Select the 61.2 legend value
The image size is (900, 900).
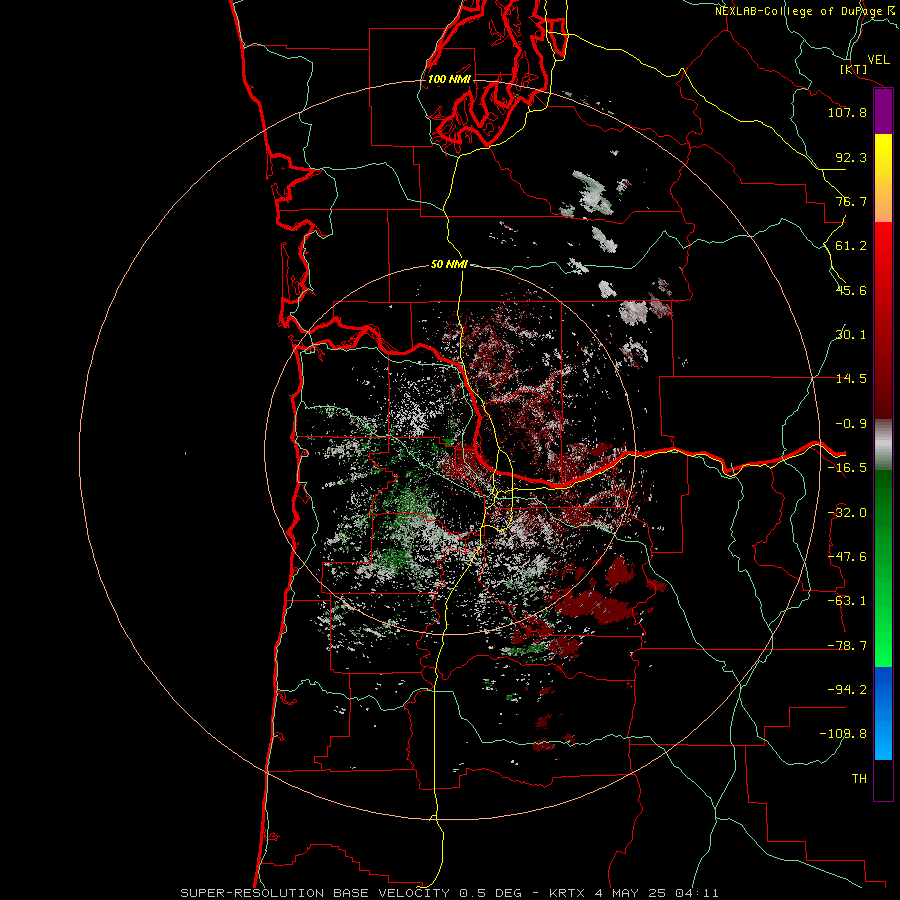tap(851, 246)
